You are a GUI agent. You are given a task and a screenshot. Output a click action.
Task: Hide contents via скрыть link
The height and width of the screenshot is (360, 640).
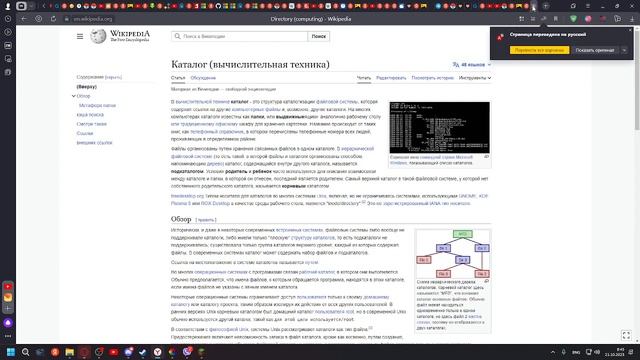pyautogui.click(x=113, y=77)
